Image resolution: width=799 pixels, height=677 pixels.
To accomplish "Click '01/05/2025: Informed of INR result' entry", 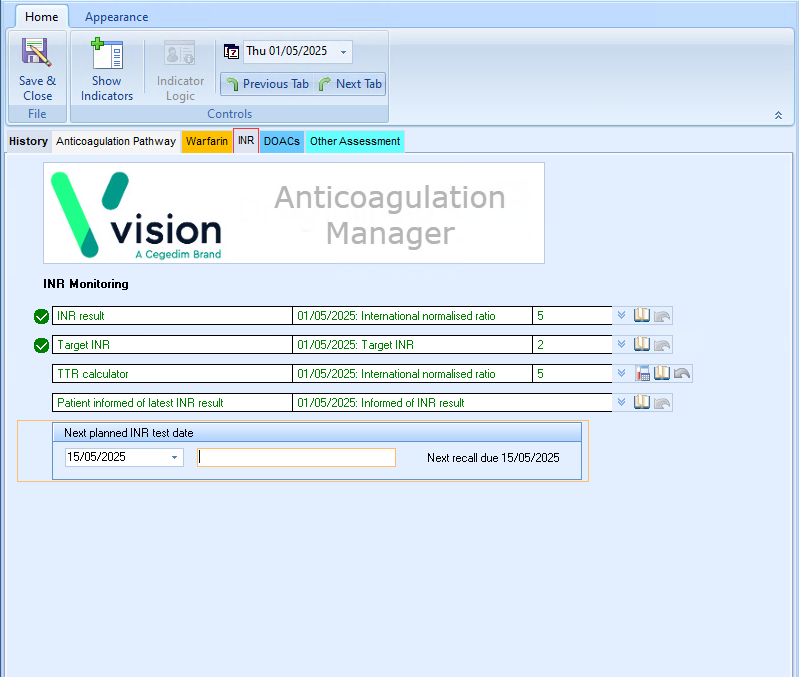I will (x=381, y=403).
